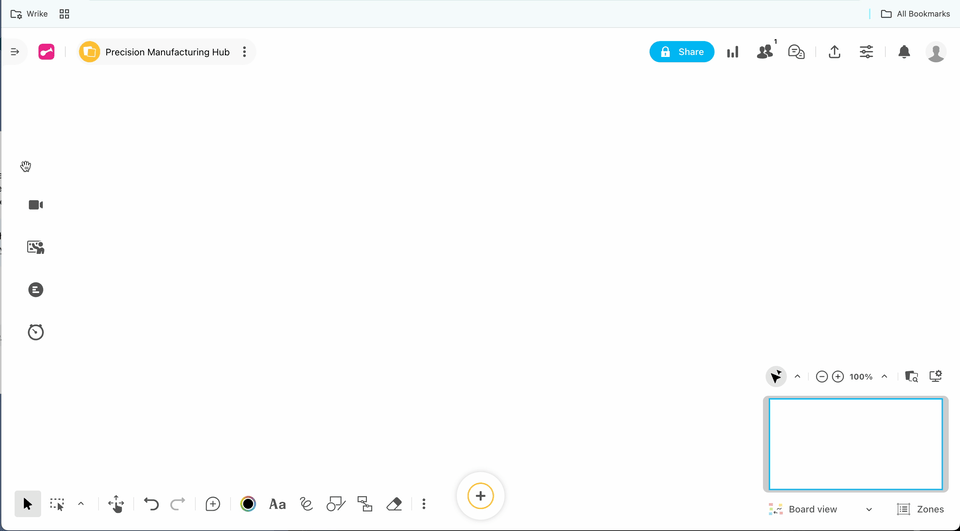The width and height of the screenshot is (960, 531).
Task: Click the Precision Manufacturing Hub title
Action: (167, 52)
